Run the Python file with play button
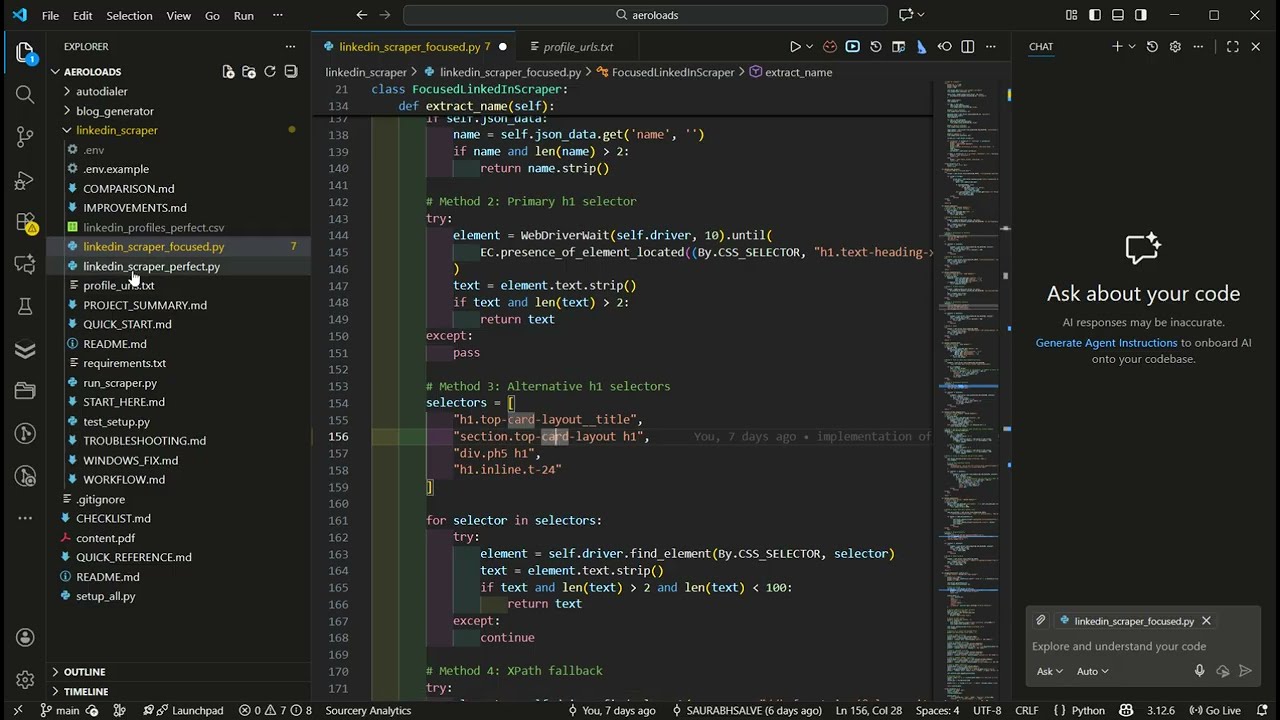This screenshot has width=1280, height=720. [795, 47]
